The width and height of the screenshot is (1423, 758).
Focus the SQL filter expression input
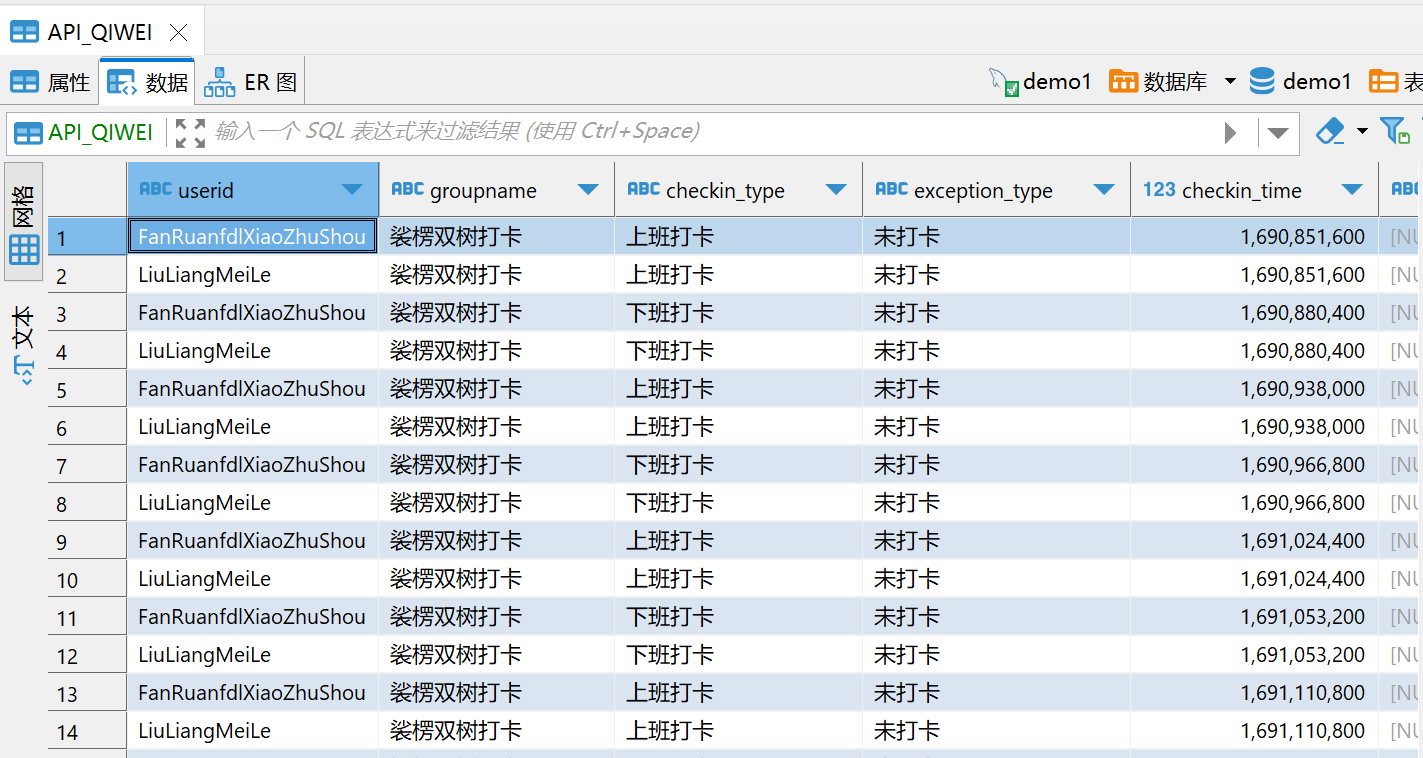point(712,132)
